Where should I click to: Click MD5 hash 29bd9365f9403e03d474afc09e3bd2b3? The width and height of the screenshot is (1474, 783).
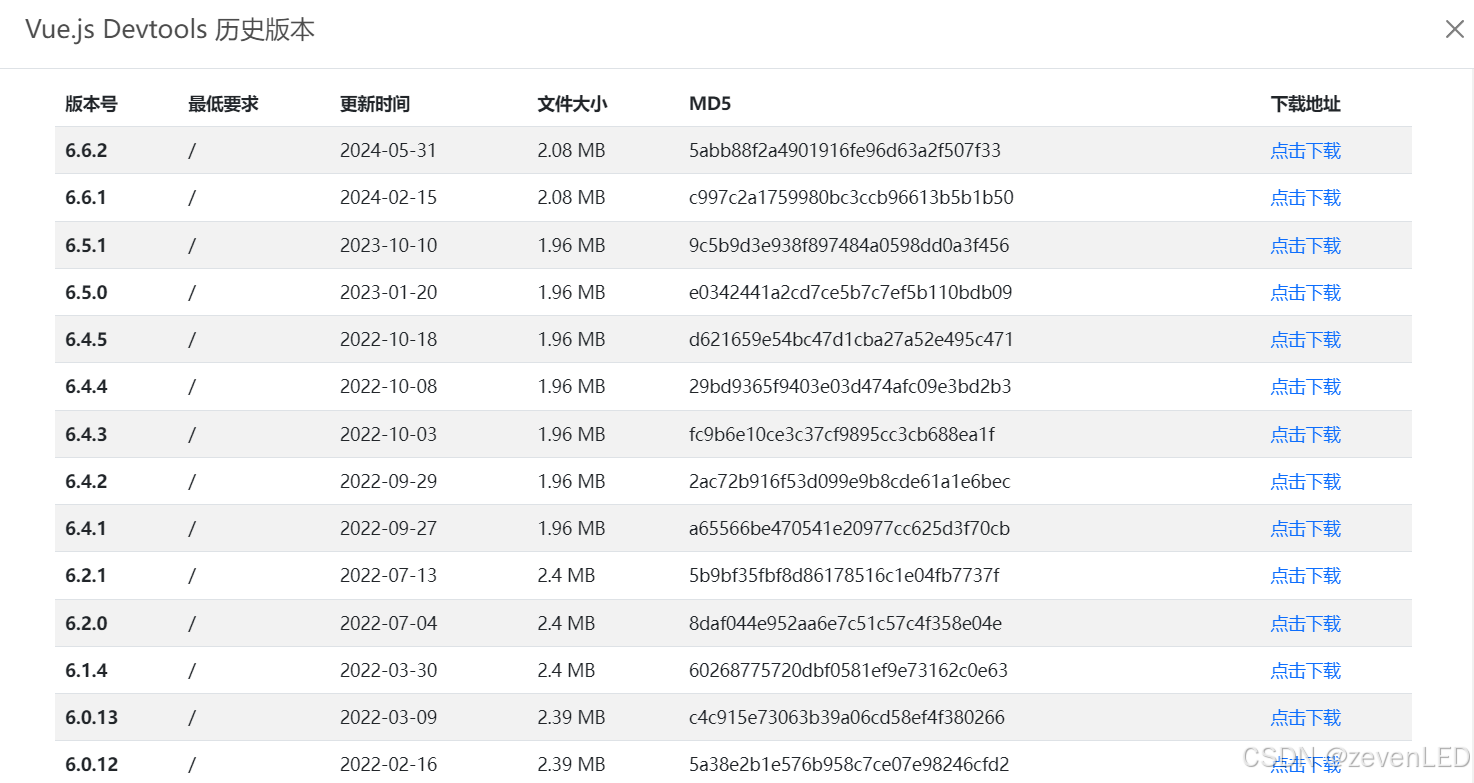point(850,387)
